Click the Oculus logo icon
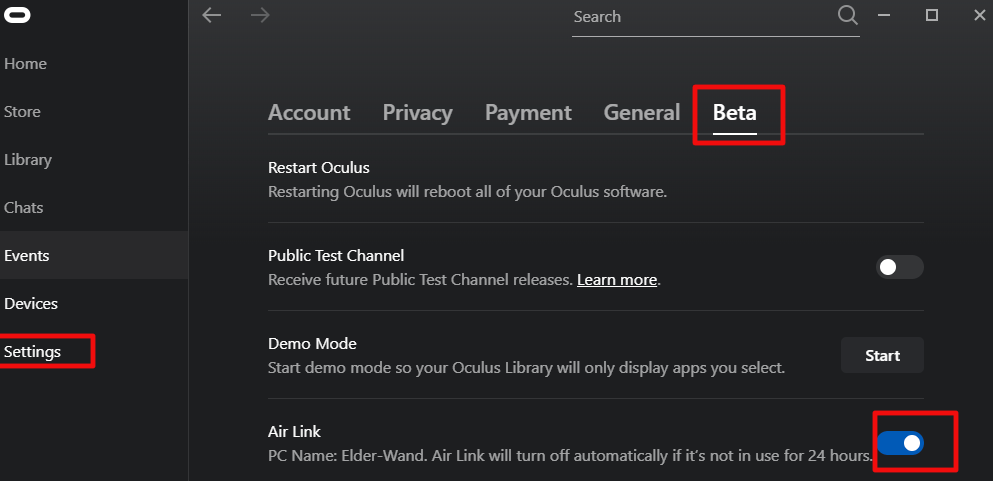The image size is (993, 481). coord(18,16)
